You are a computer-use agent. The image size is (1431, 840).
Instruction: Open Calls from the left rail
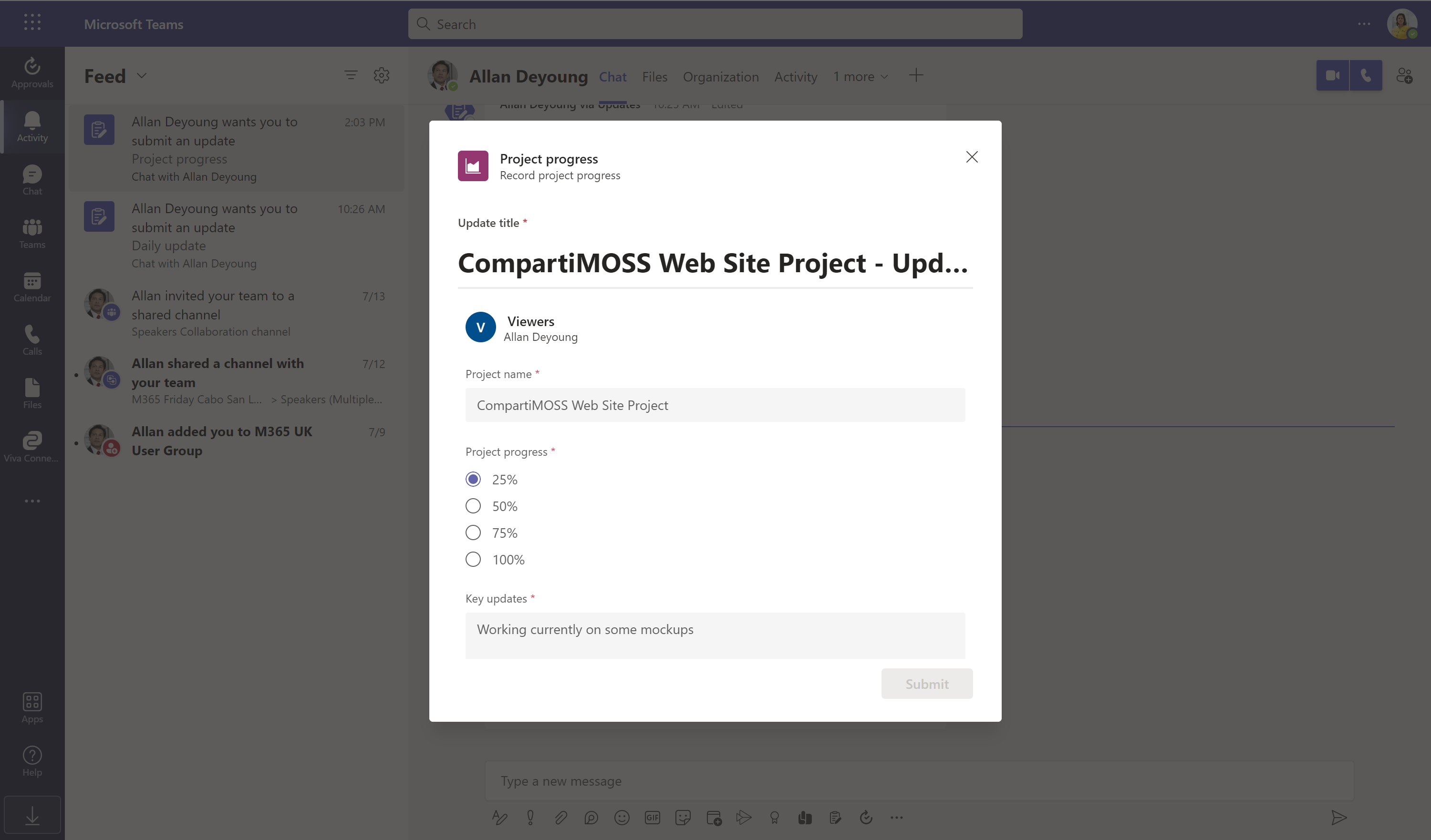32,340
